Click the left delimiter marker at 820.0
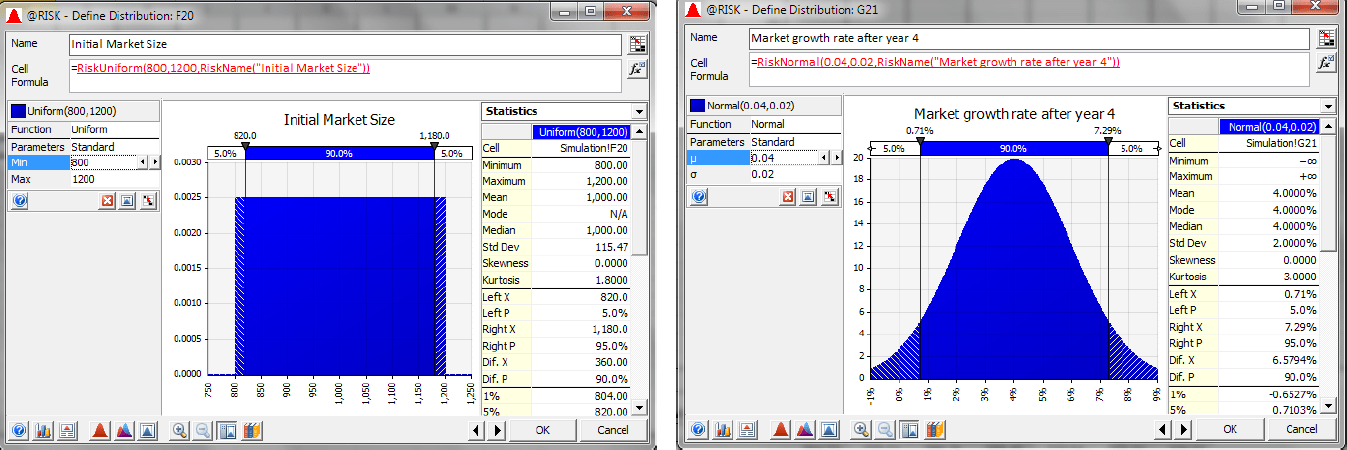 click(245, 146)
